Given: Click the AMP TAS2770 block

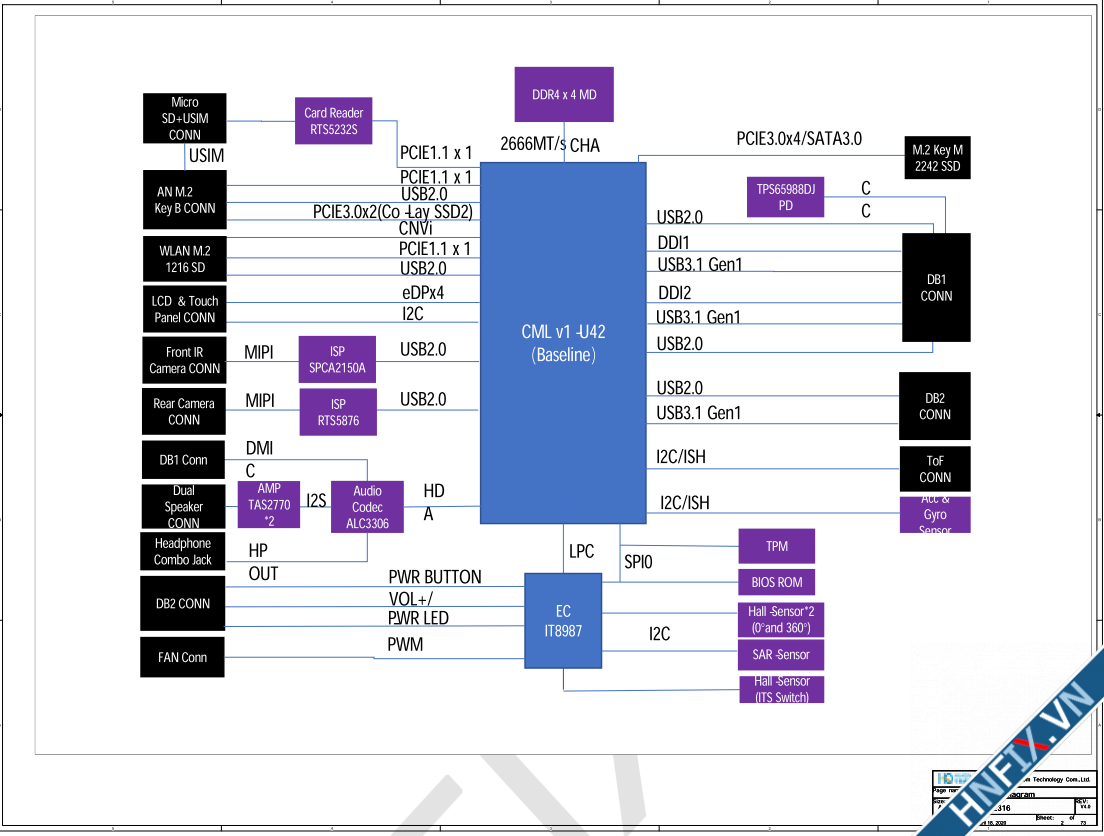Looking at the screenshot, I should [268, 505].
